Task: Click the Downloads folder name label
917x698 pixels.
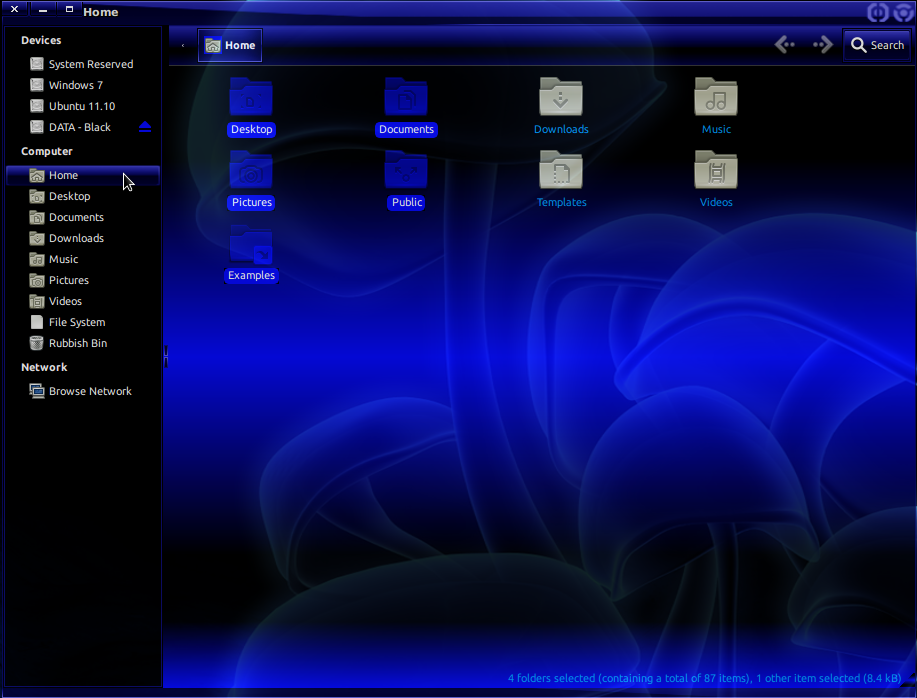Action: click(561, 129)
